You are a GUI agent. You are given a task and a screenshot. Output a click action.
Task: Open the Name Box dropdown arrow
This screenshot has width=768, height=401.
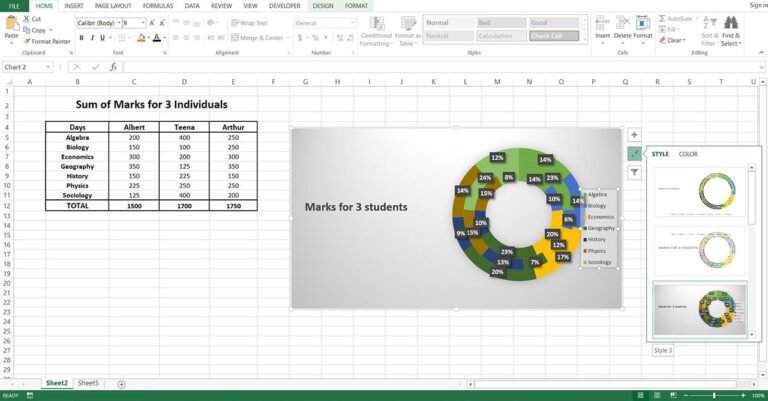tap(48, 67)
